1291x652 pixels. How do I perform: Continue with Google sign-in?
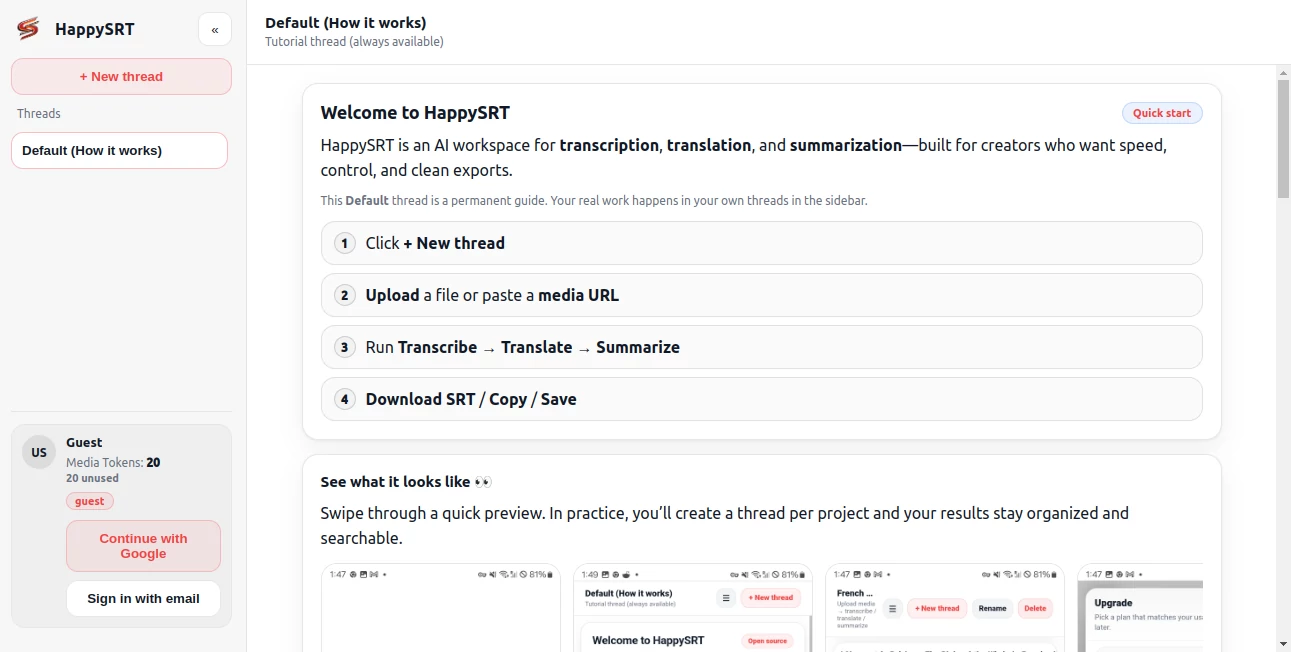click(x=143, y=546)
